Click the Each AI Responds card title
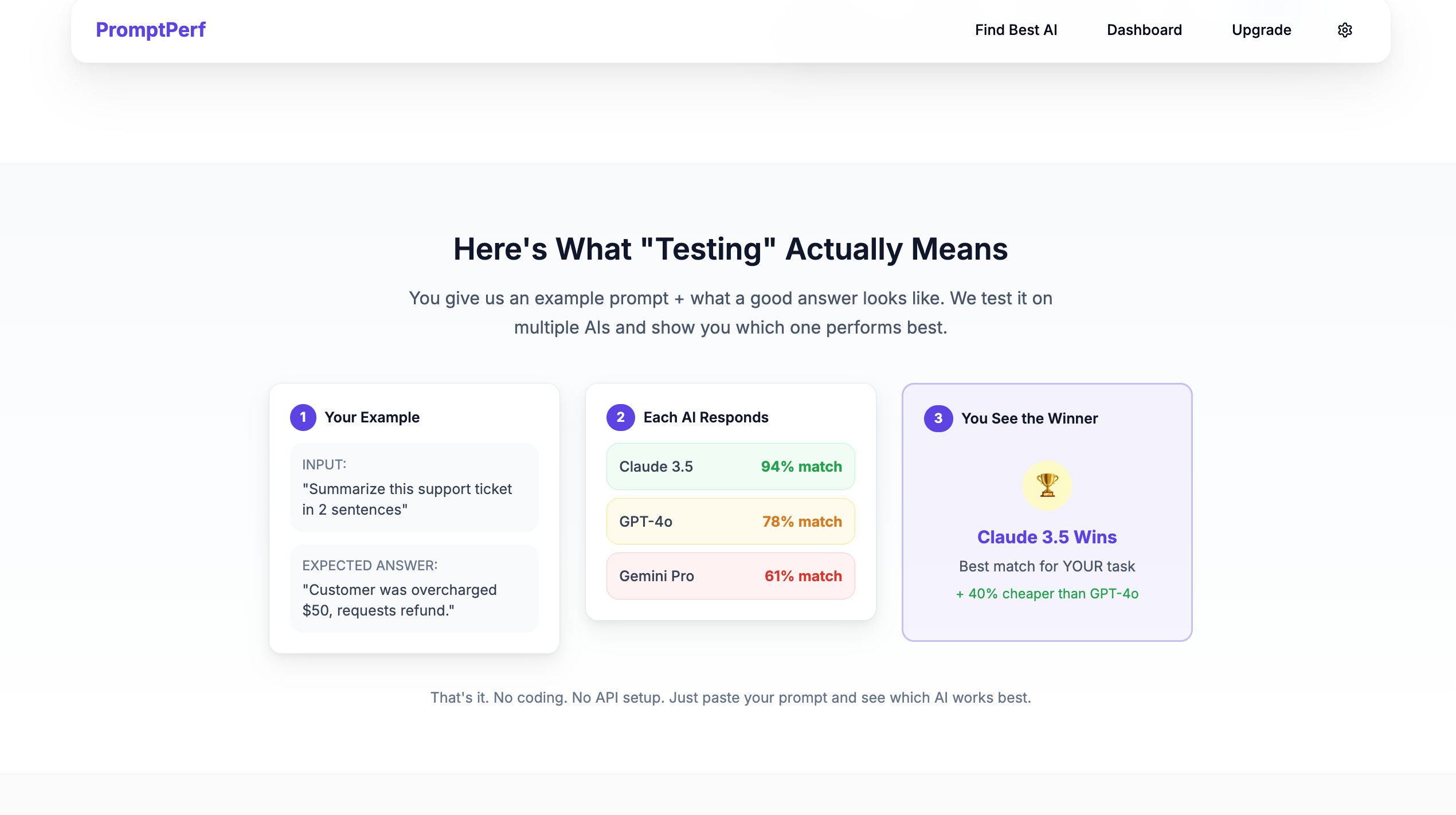This screenshot has height=815, width=1456. coord(706,417)
